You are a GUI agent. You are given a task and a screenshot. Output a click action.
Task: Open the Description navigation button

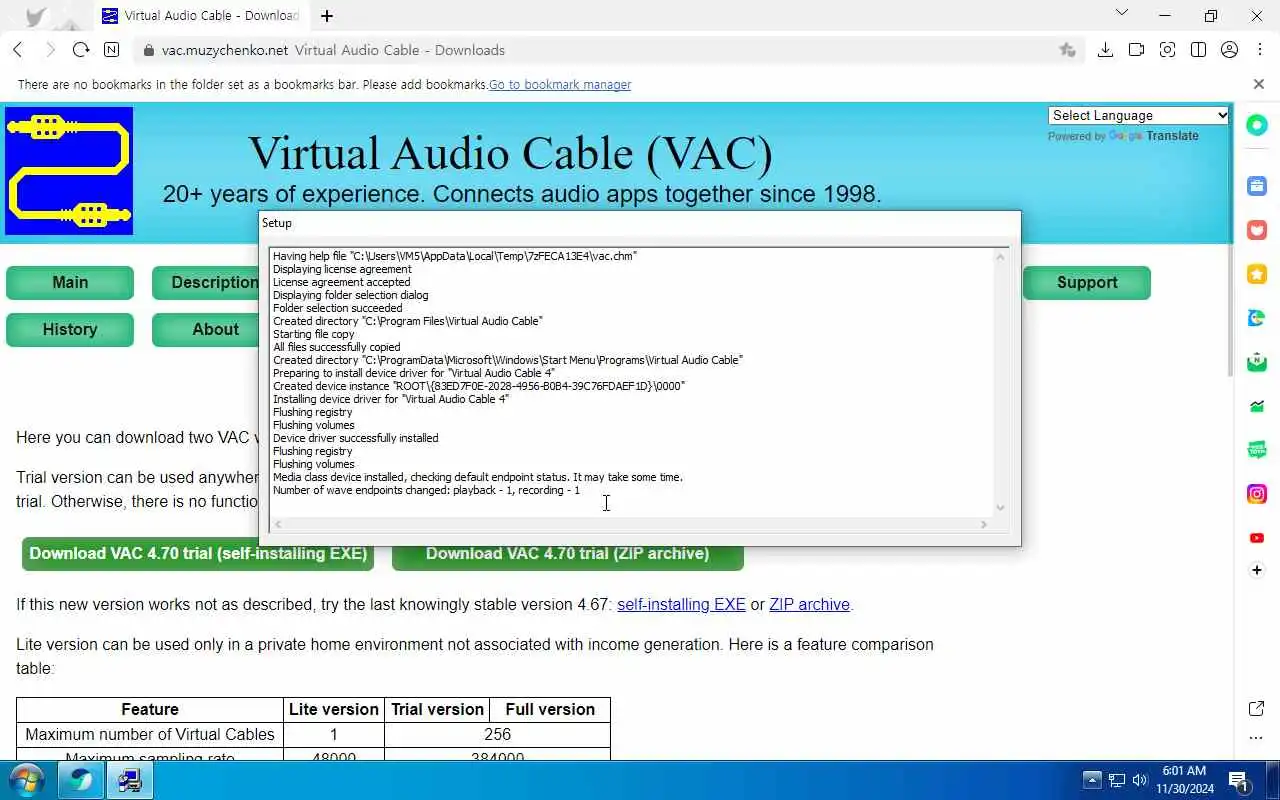tap(206, 282)
